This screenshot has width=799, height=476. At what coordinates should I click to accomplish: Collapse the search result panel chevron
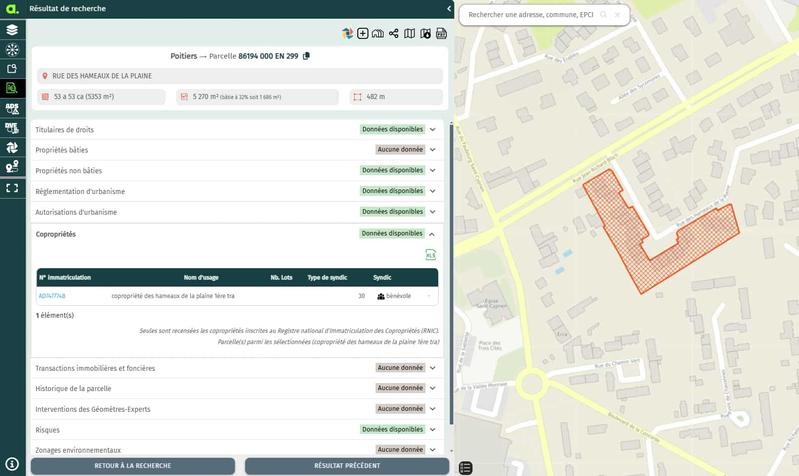pyautogui.click(x=449, y=9)
